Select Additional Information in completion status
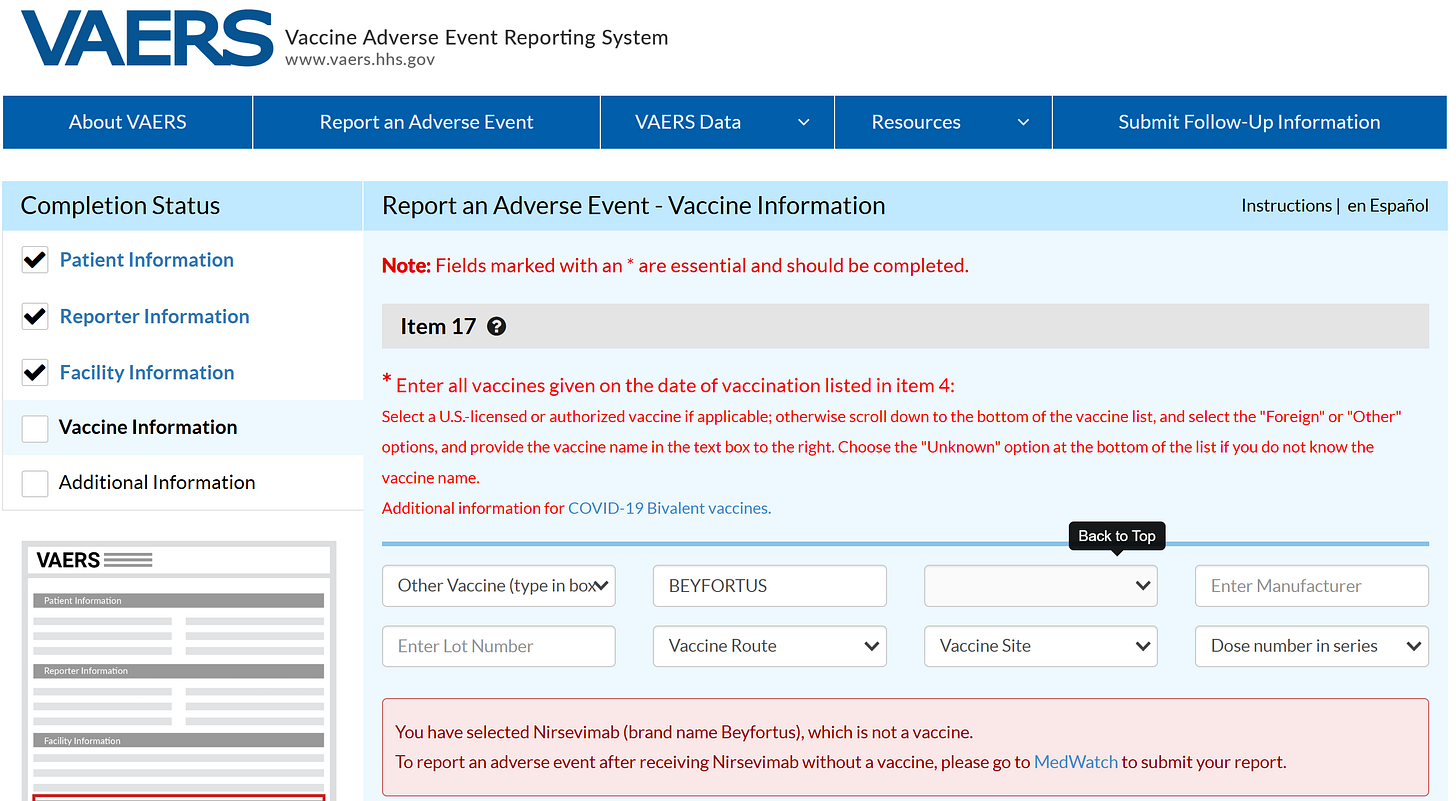Screen dimensions: 1456x801 tap(157, 483)
